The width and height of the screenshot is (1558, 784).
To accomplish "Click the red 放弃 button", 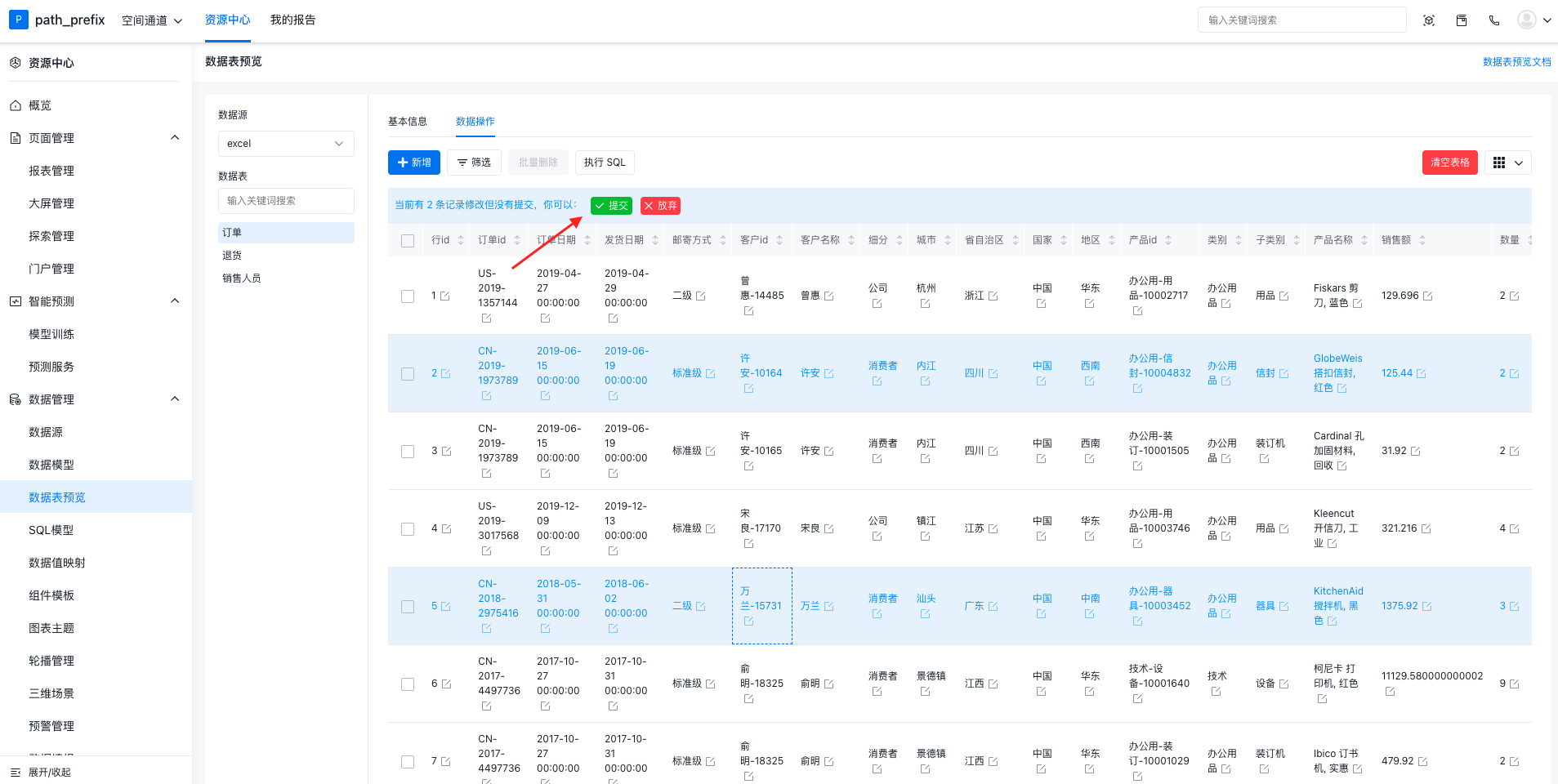I will click(x=660, y=206).
